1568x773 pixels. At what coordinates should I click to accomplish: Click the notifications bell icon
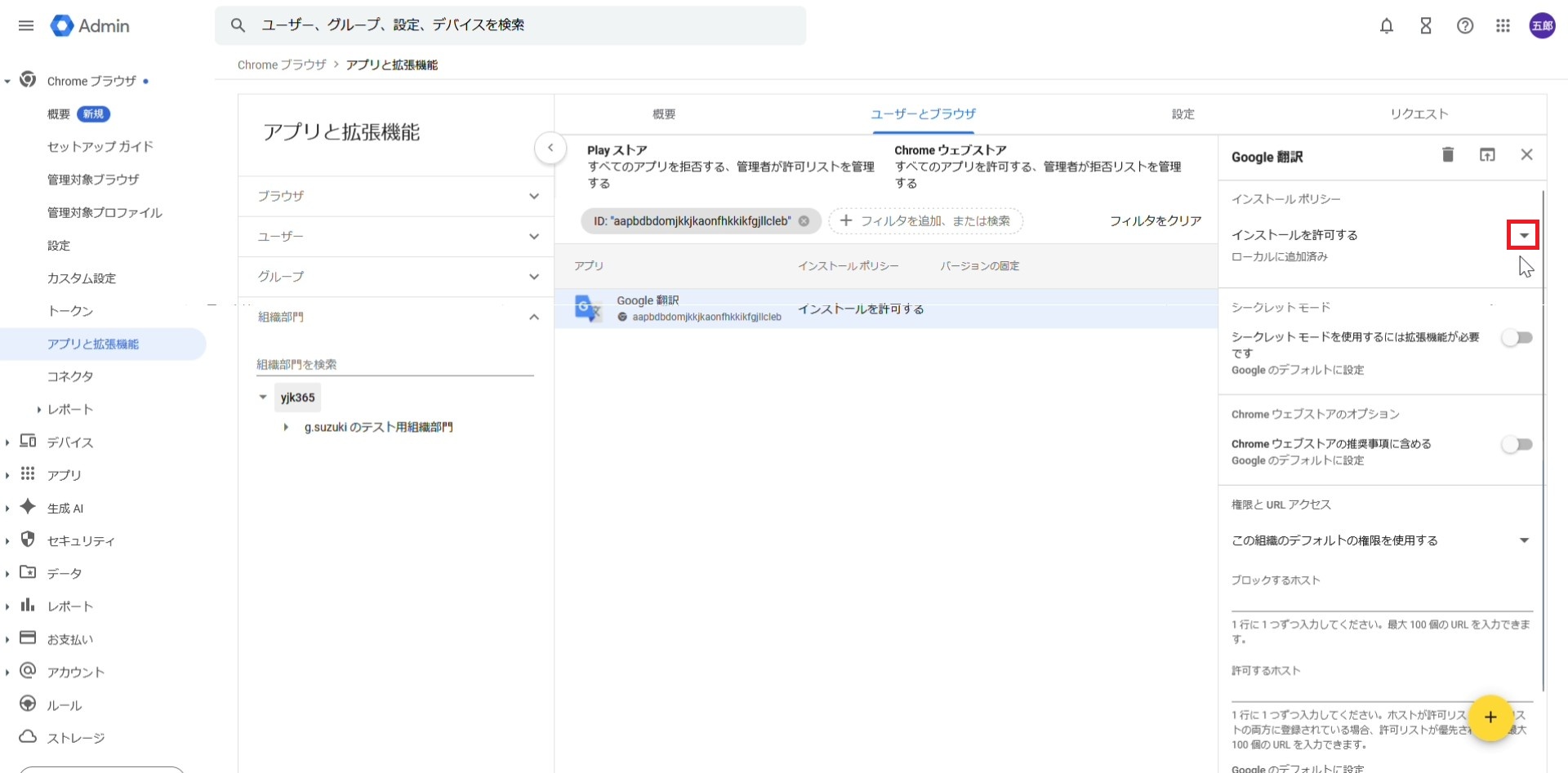coord(1386,26)
